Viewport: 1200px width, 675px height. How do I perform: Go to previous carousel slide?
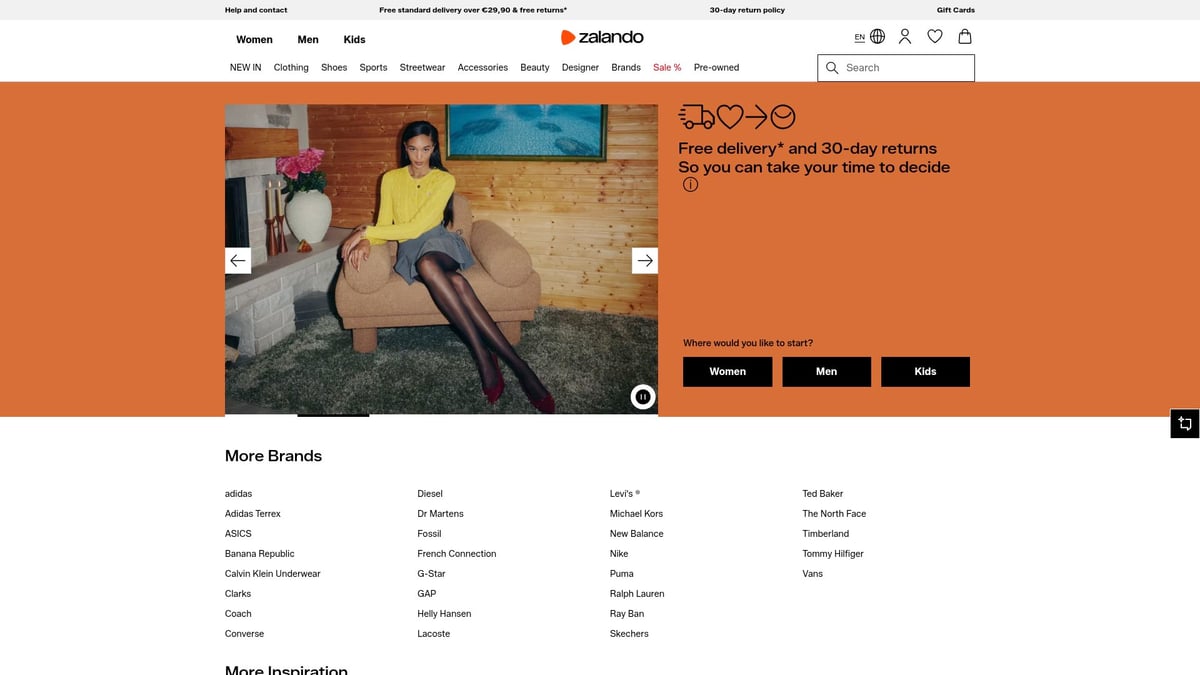pos(238,261)
